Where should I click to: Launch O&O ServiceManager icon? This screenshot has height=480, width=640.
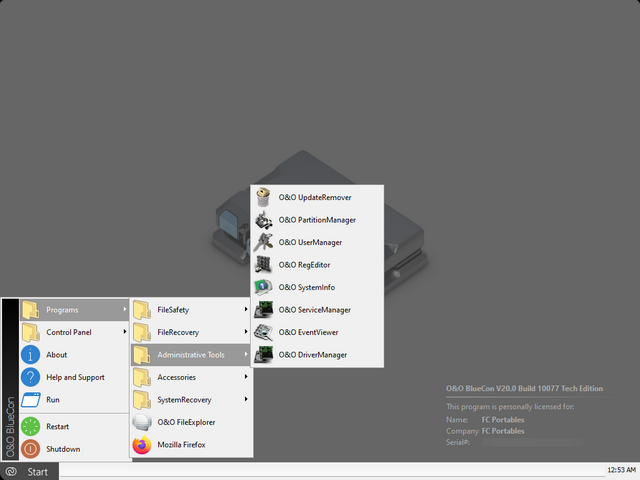[x=264, y=310]
